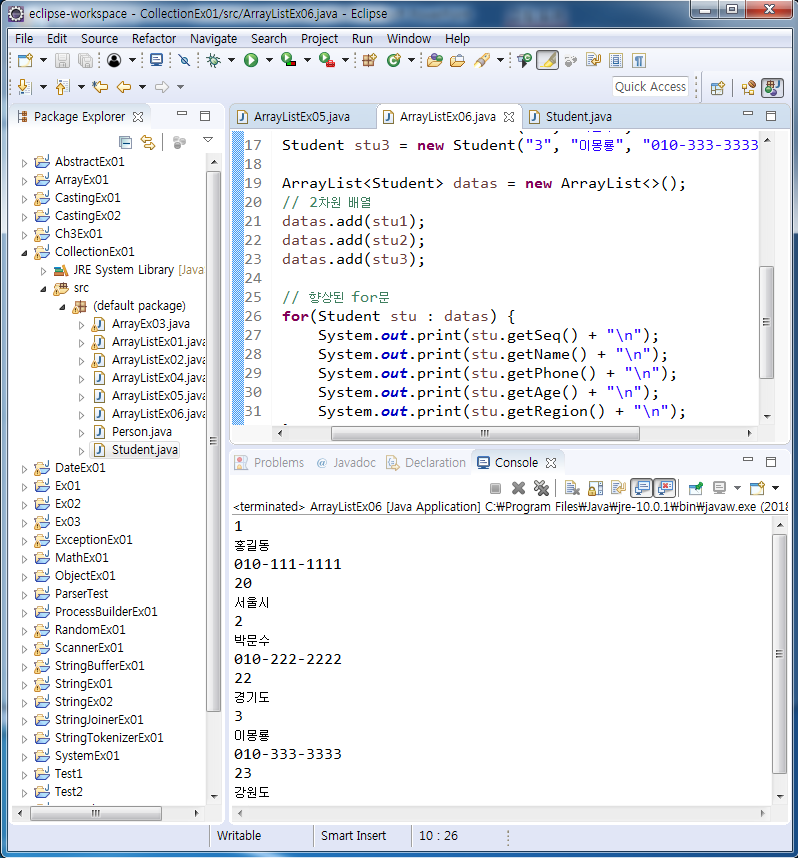Image resolution: width=798 pixels, height=858 pixels.
Task: Click the Open Type icon
Action: click(x=435, y=60)
